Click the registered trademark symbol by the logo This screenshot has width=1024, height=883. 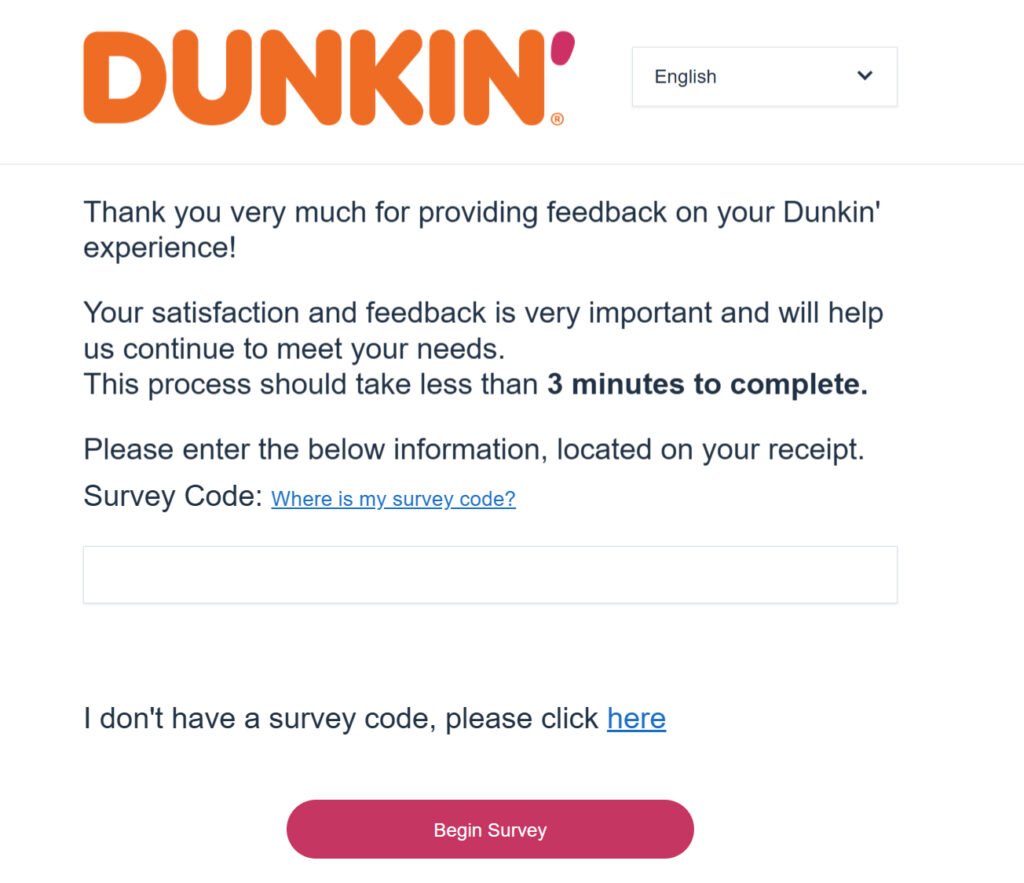[557, 119]
